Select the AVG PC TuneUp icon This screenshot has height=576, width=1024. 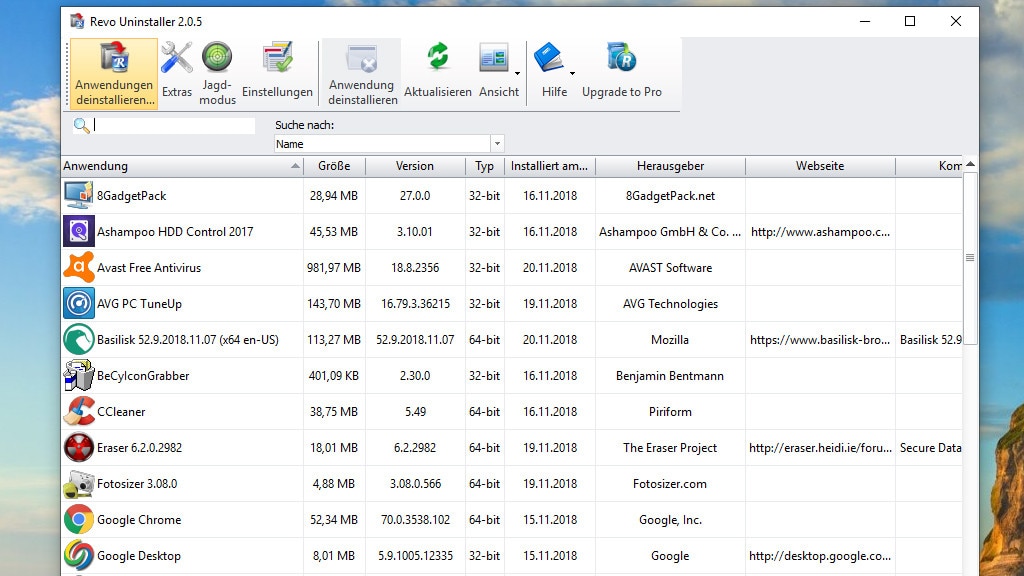[78, 303]
